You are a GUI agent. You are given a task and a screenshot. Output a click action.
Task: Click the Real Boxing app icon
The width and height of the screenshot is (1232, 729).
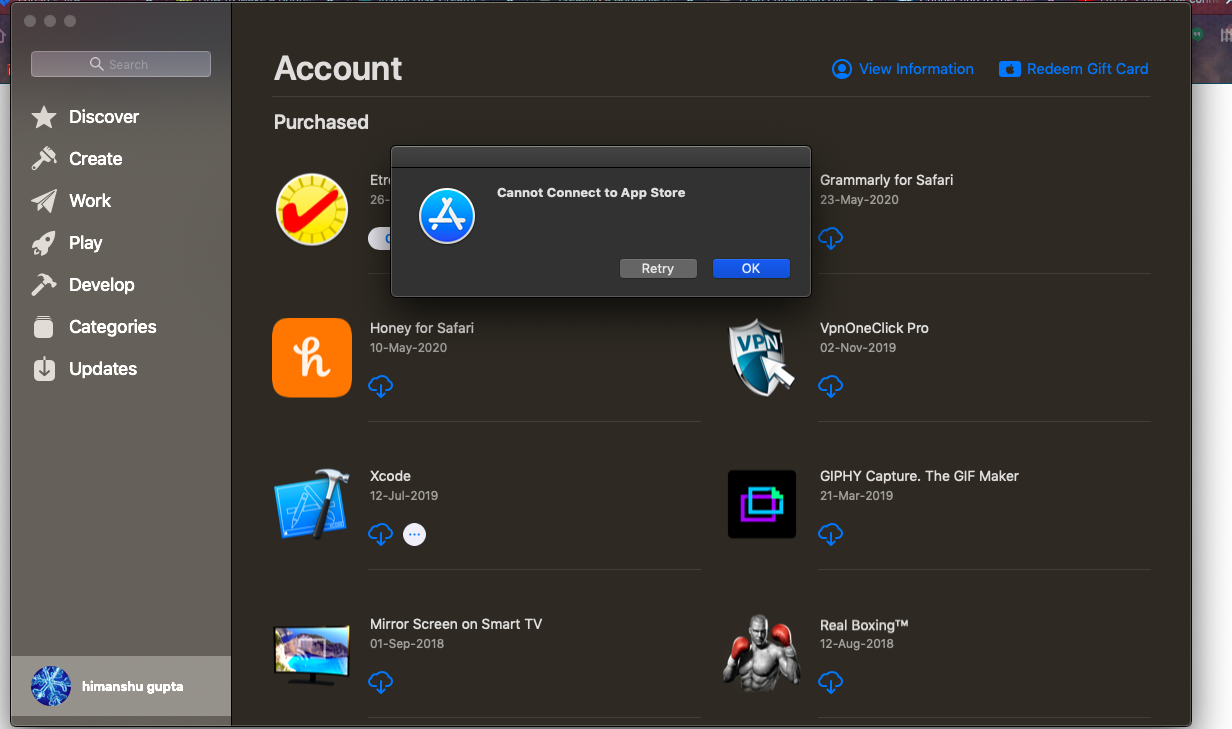click(x=762, y=653)
